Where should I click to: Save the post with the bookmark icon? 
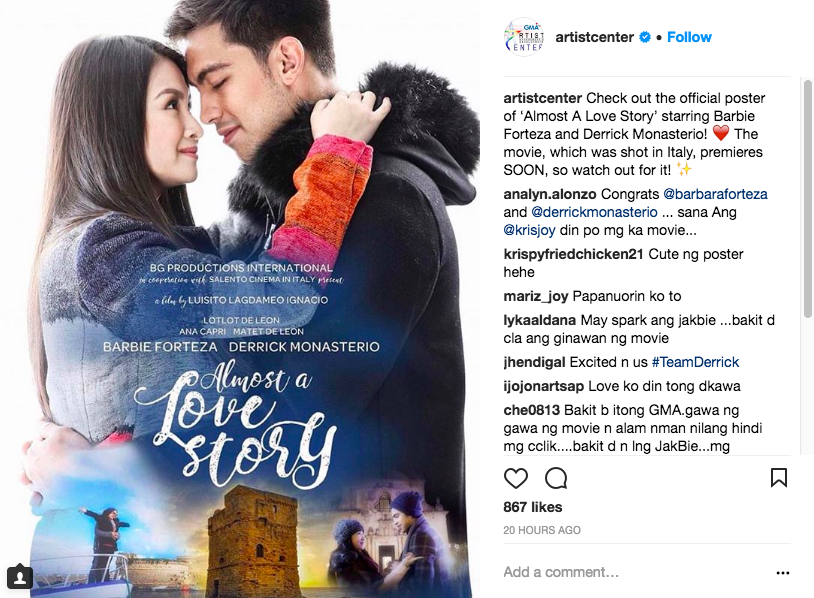click(x=779, y=478)
